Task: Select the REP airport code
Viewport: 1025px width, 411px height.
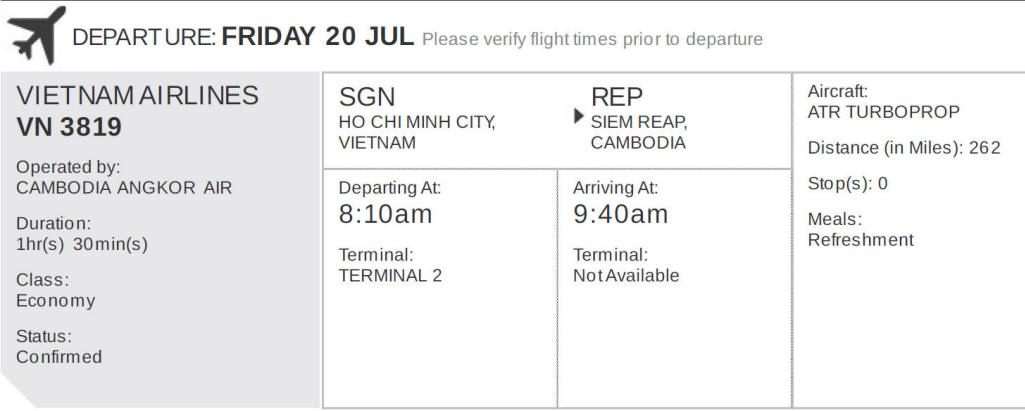Action: coord(617,97)
